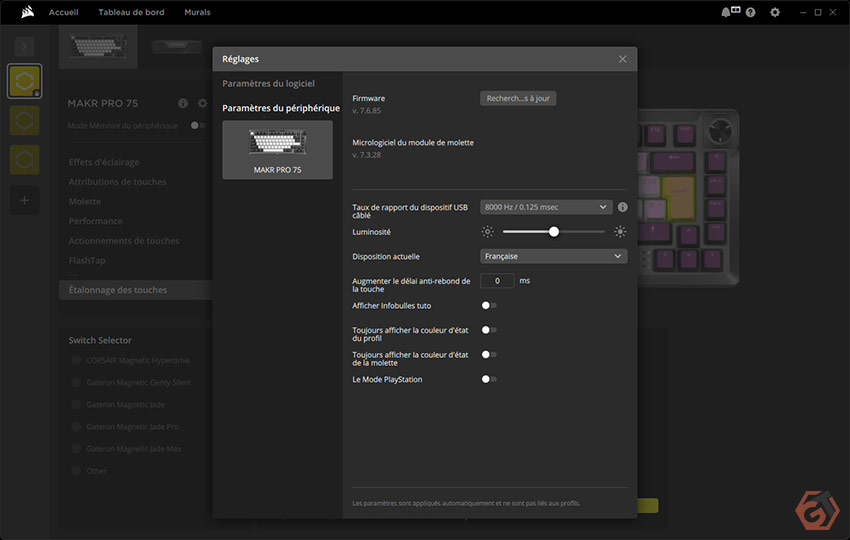
Task: Select the second yellow profile icon
Action: (x=24, y=120)
